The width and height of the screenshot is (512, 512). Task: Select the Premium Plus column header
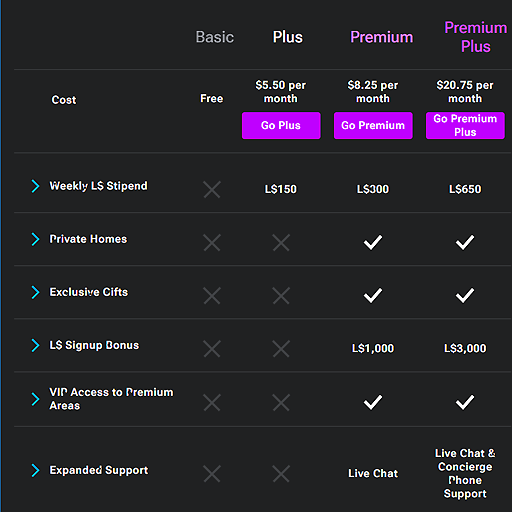(476, 37)
